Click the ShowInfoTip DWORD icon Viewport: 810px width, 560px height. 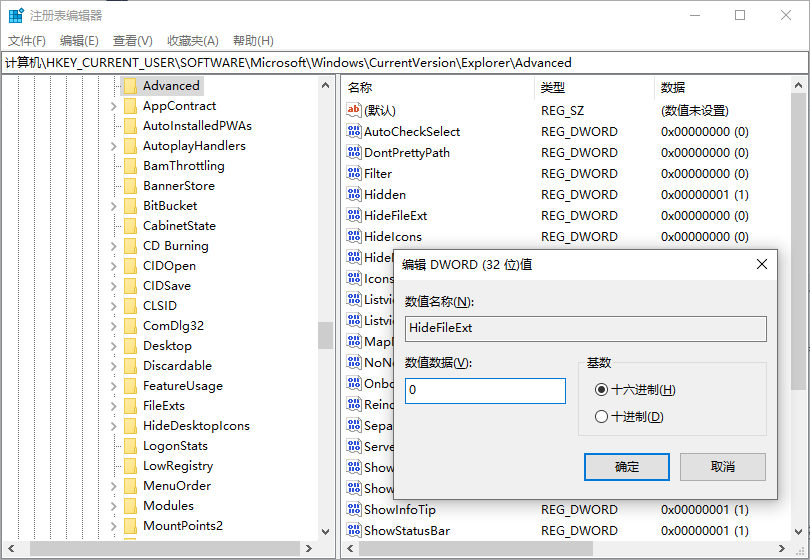[x=354, y=509]
